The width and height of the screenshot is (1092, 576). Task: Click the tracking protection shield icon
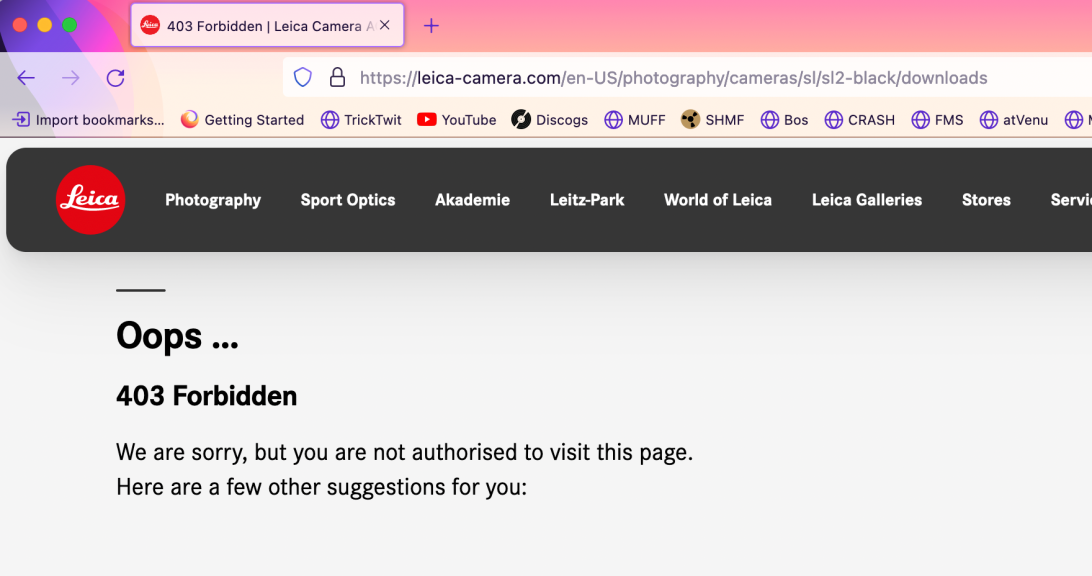[303, 78]
